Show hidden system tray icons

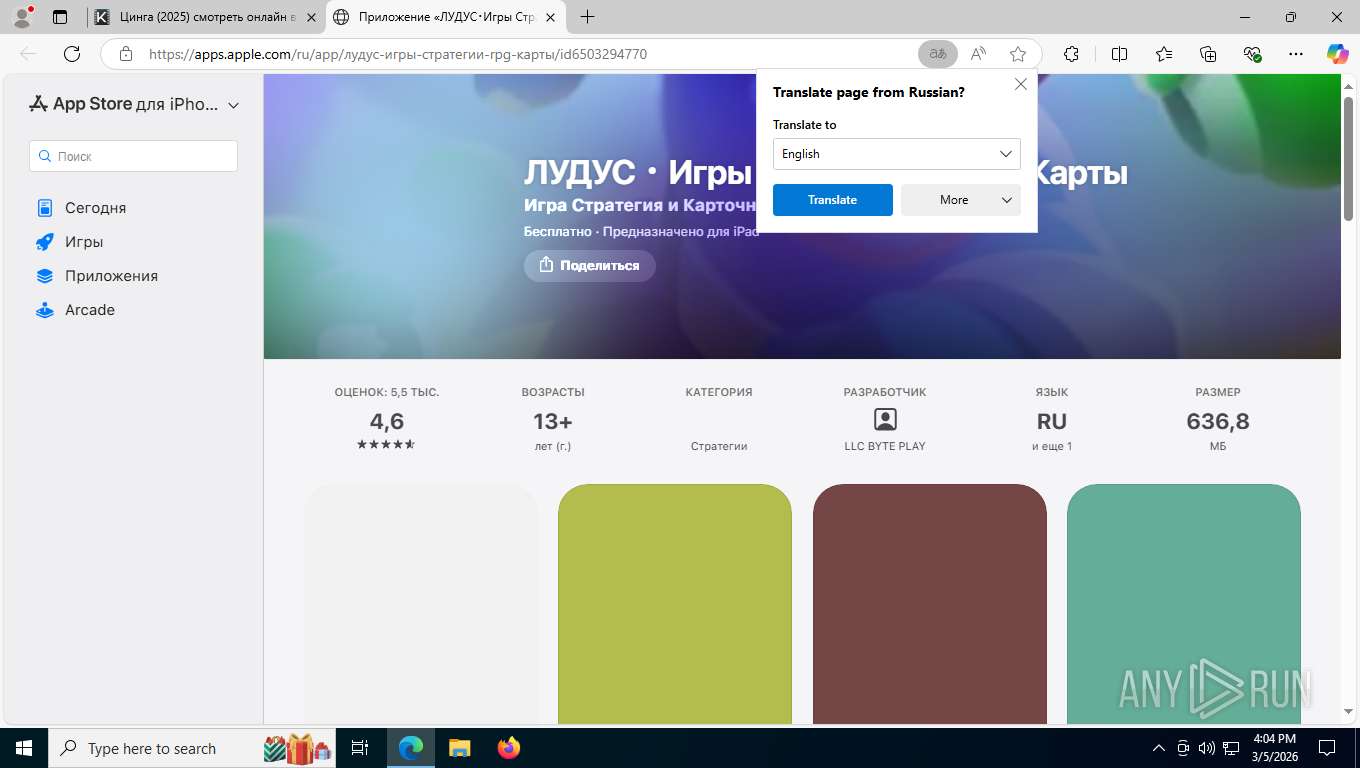1159,748
